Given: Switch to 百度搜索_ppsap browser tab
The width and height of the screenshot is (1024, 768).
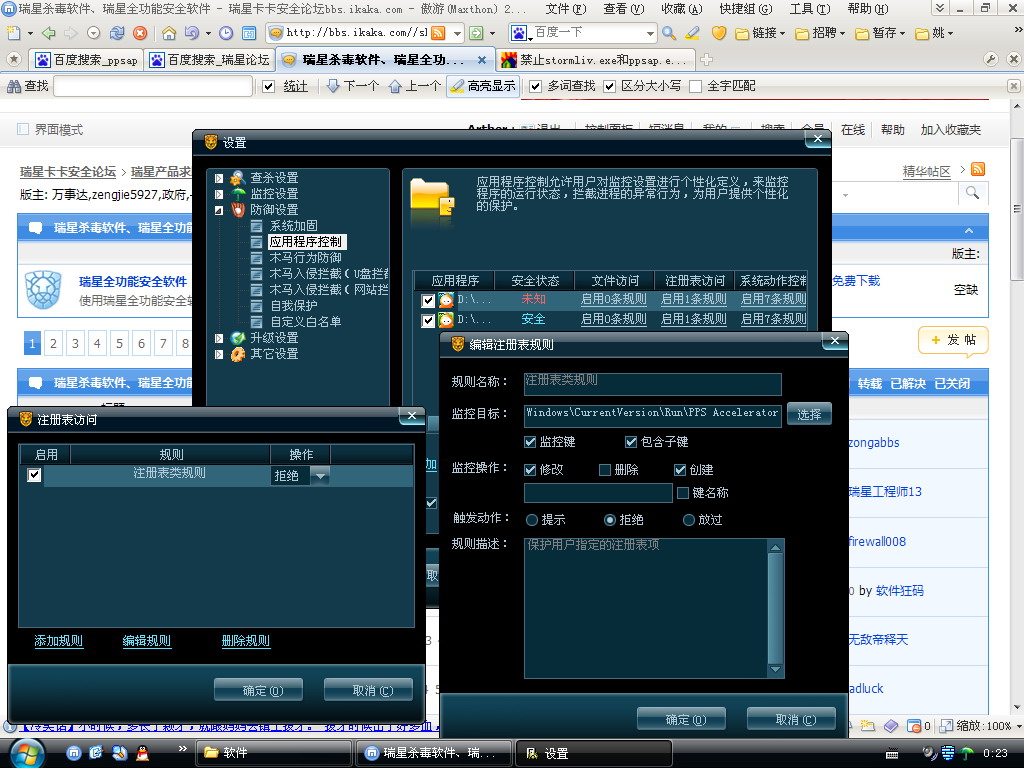Looking at the screenshot, I should coord(87,60).
